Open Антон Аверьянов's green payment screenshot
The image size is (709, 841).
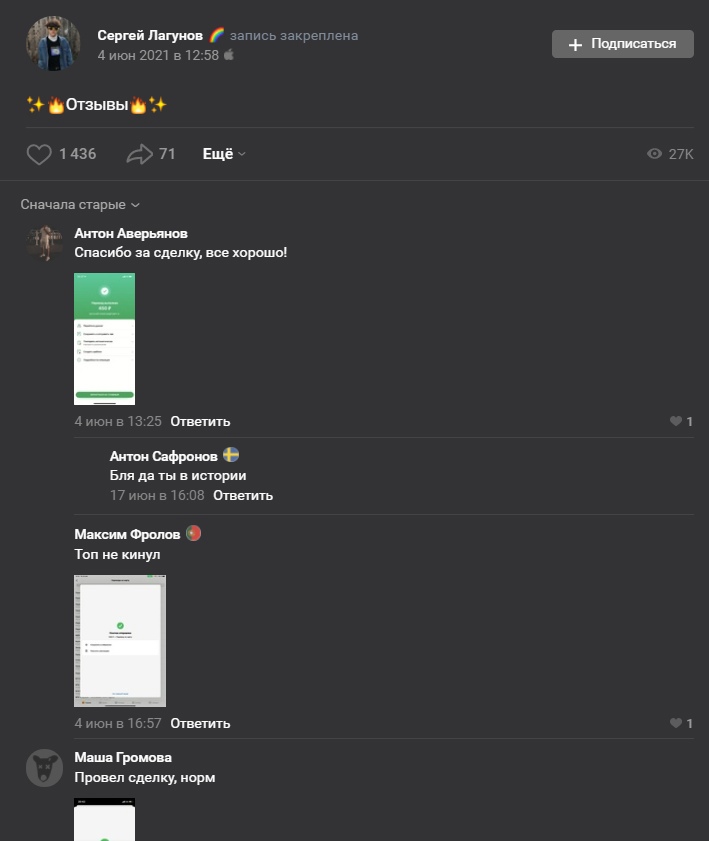[105, 339]
